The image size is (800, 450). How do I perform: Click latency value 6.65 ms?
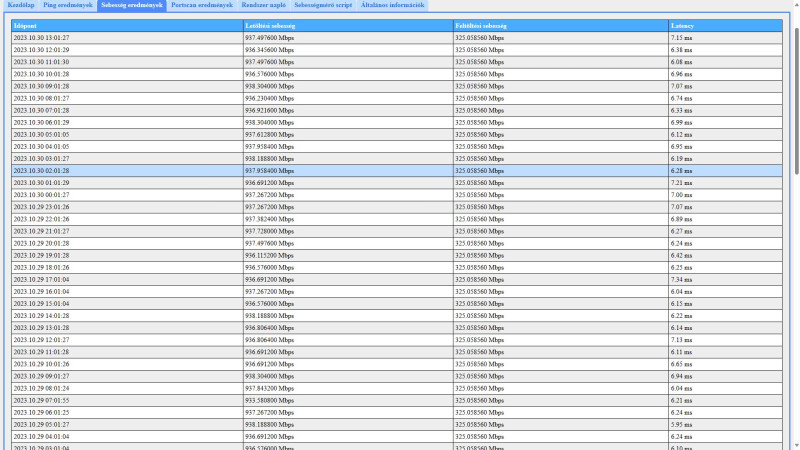[x=682, y=364]
